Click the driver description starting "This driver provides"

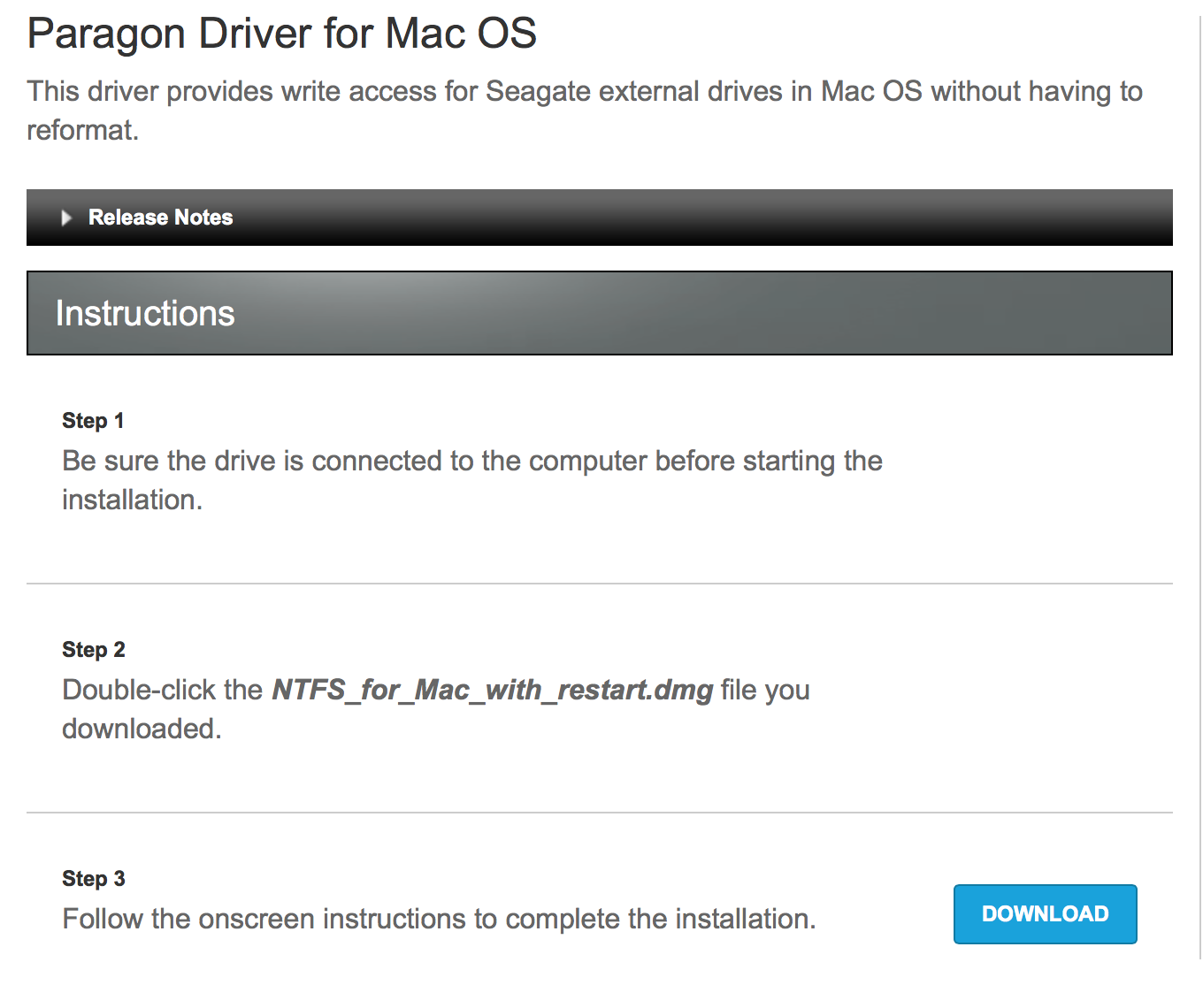pos(584,91)
